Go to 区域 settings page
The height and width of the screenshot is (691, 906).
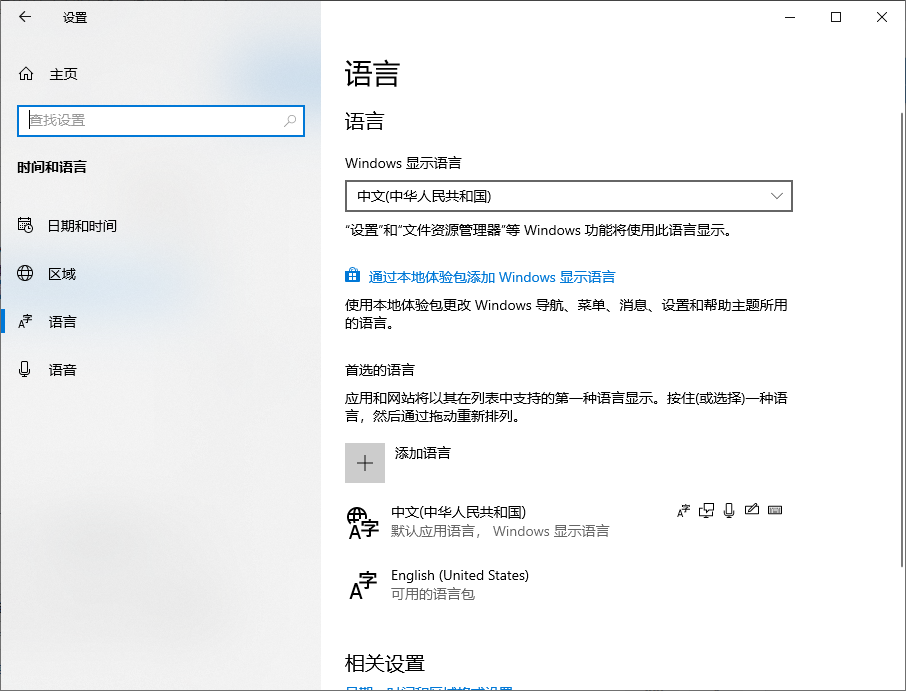[62, 274]
